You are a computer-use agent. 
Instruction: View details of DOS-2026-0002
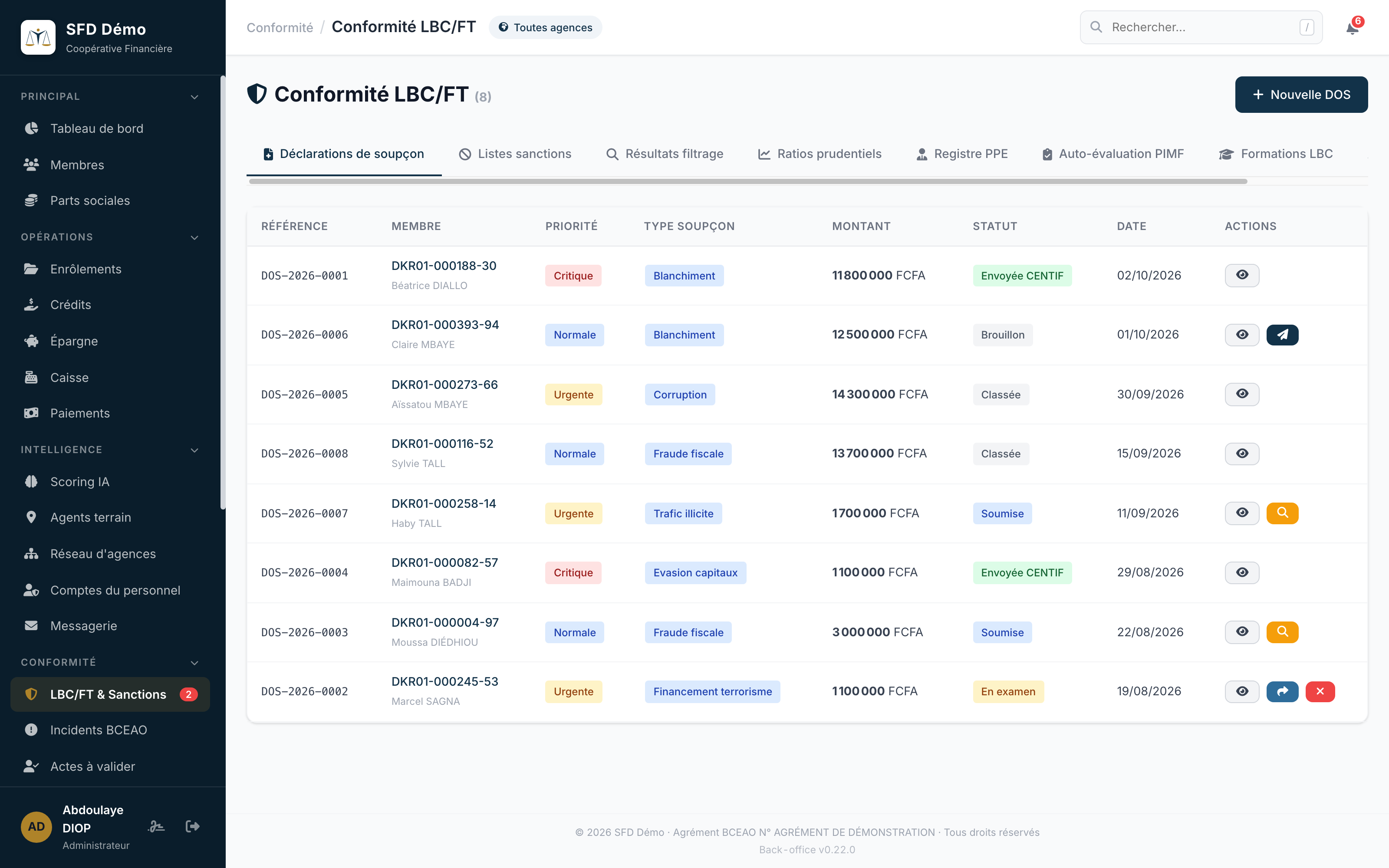tap(1242, 692)
